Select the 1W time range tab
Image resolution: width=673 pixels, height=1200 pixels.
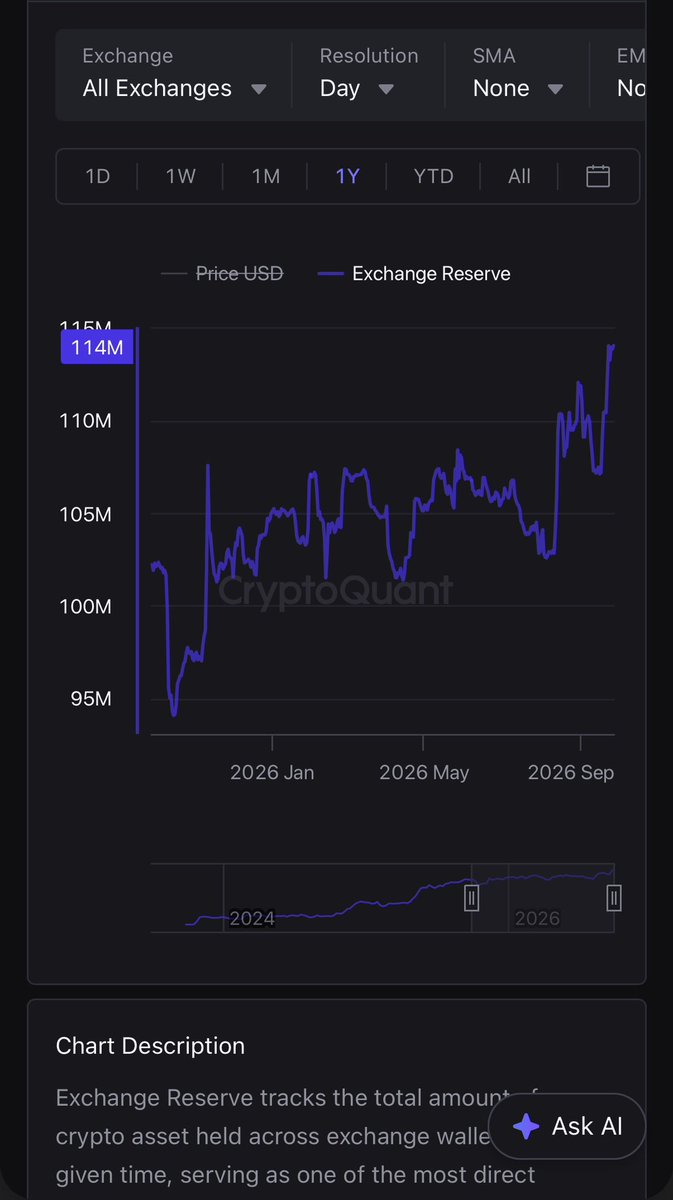click(x=181, y=177)
